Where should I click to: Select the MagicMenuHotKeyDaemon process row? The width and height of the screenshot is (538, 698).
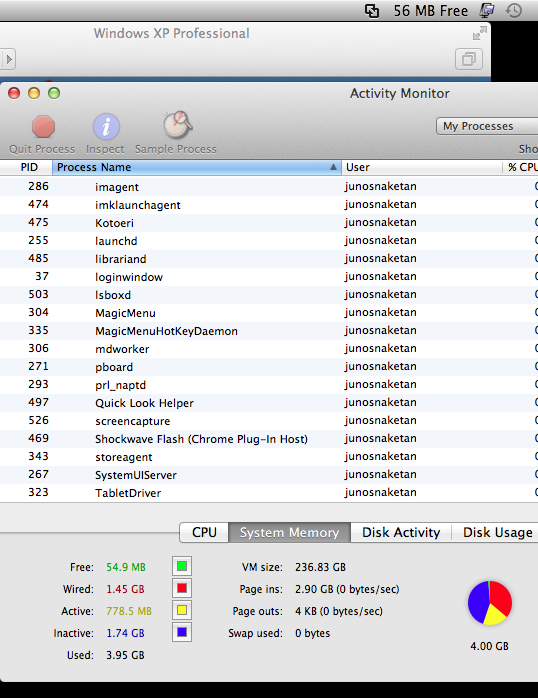tap(269, 331)
